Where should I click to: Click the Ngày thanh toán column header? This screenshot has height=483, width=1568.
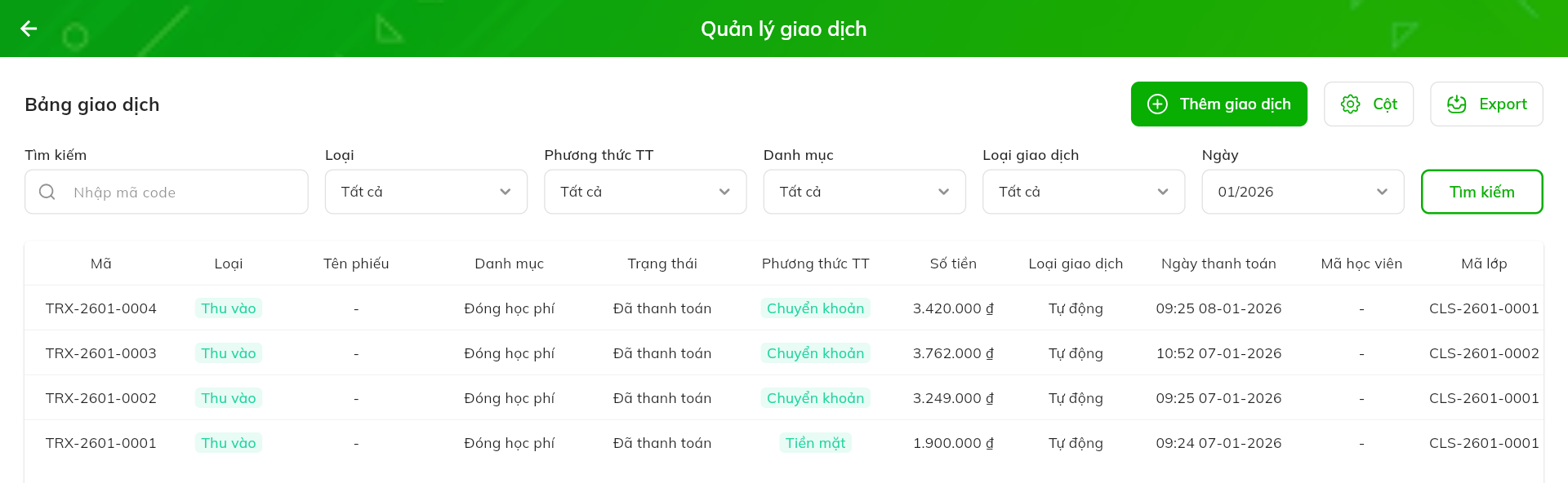coord(1218,264)
